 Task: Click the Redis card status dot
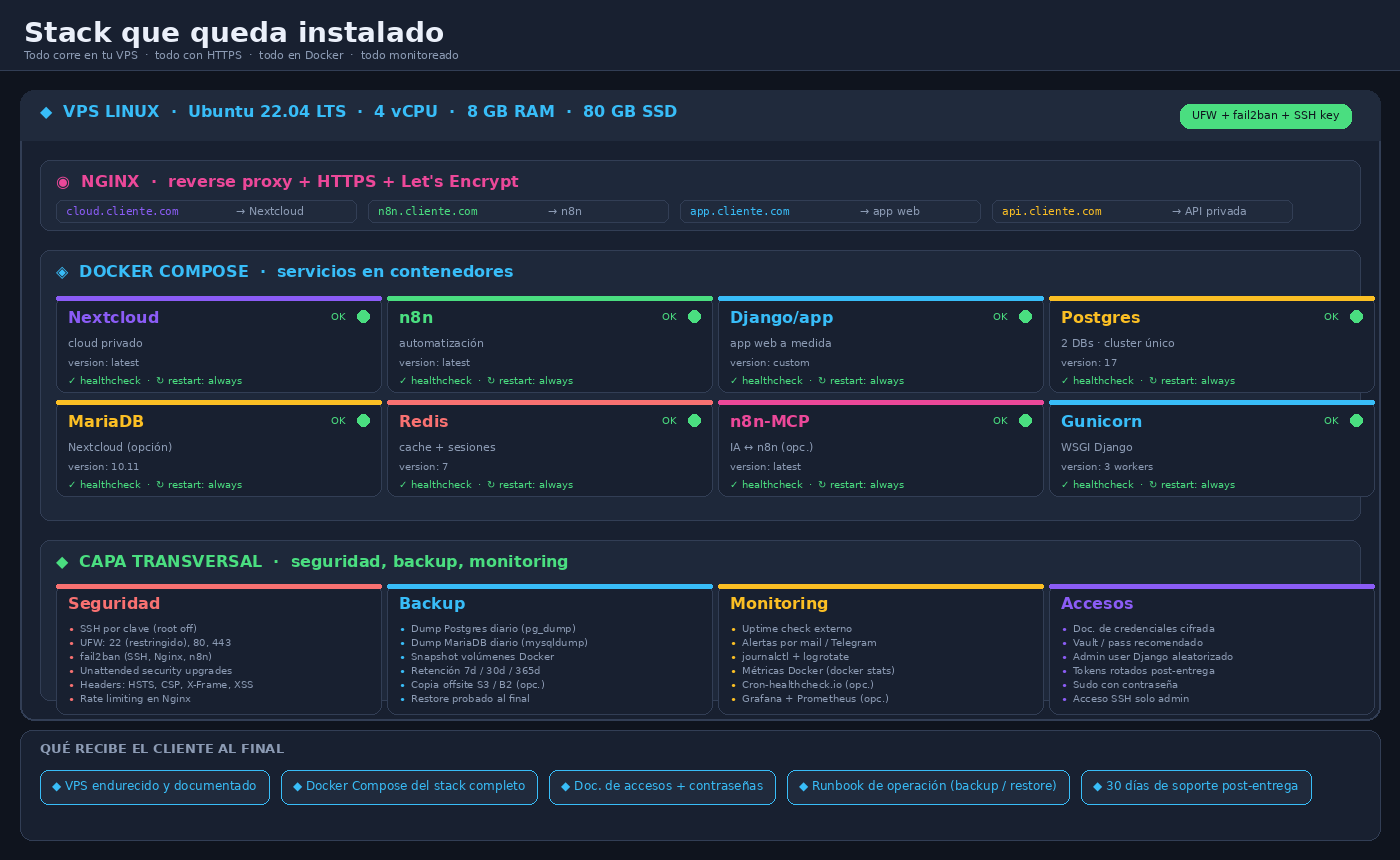click(x=694, y=421)
